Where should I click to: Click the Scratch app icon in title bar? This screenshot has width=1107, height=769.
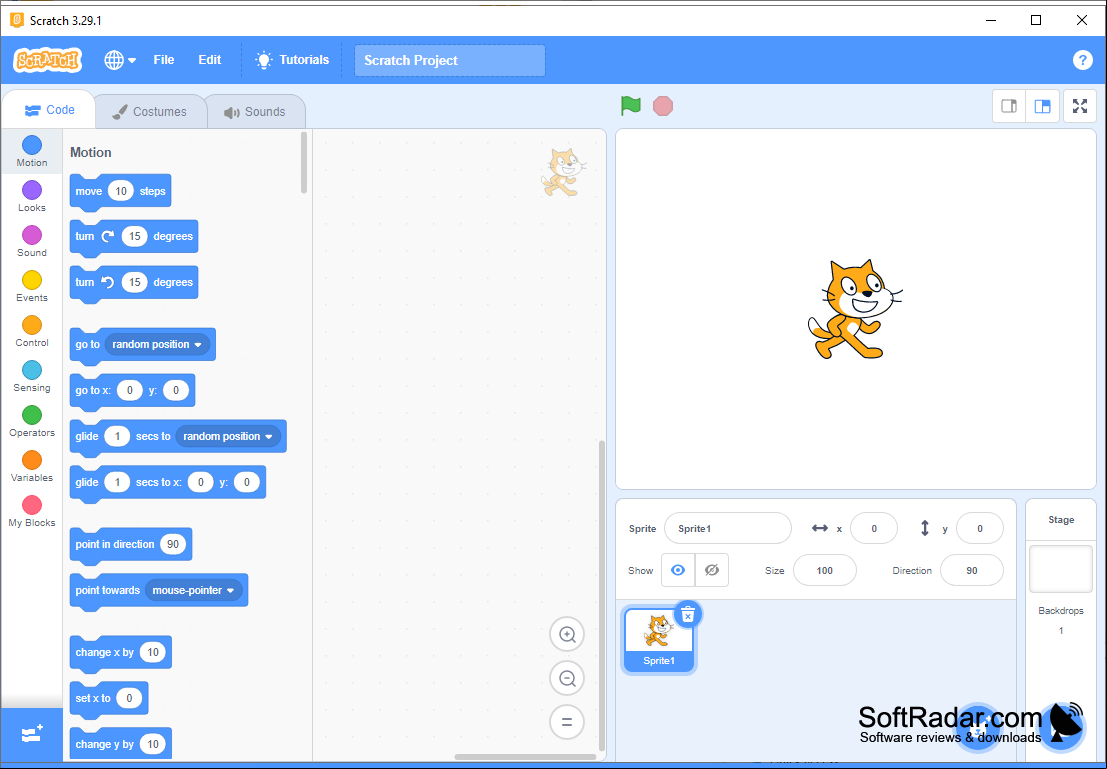click(16, 20)
